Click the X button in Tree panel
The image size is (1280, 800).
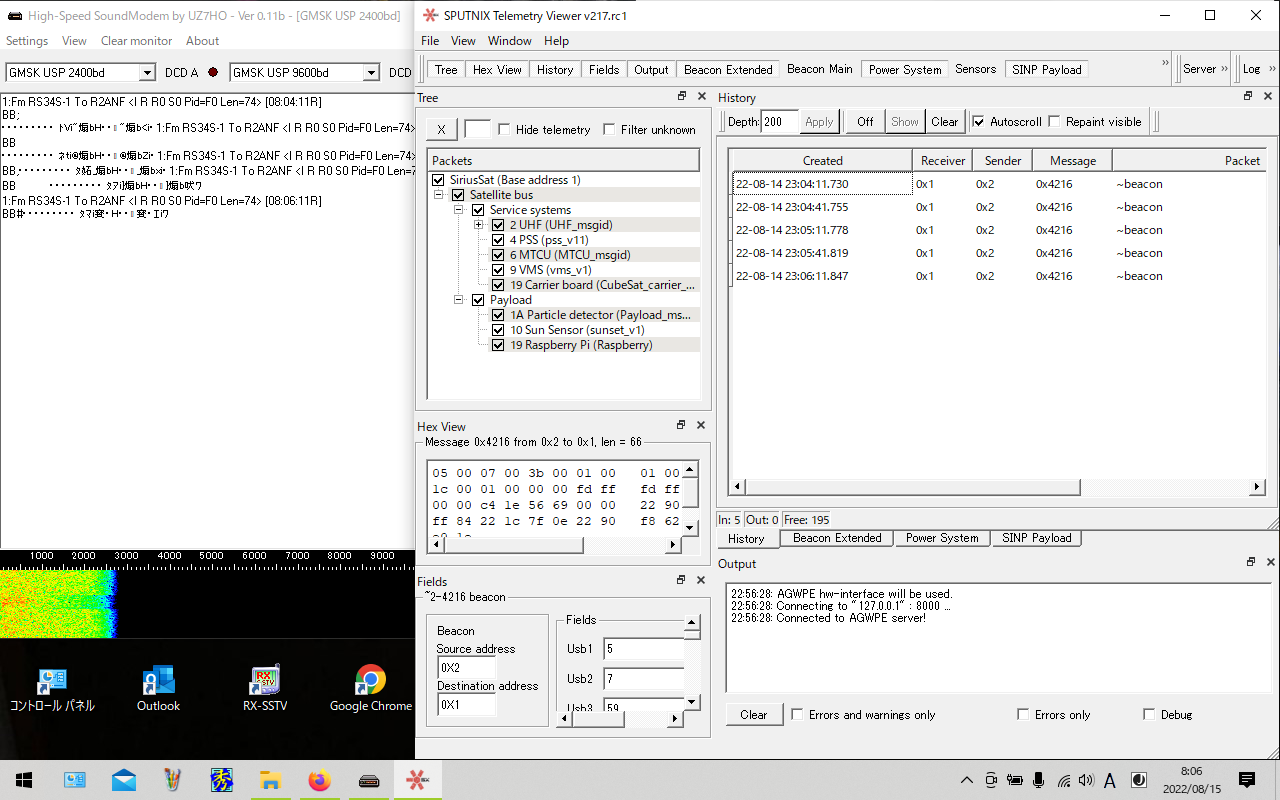pyautogui.click(x=441, y=129)
